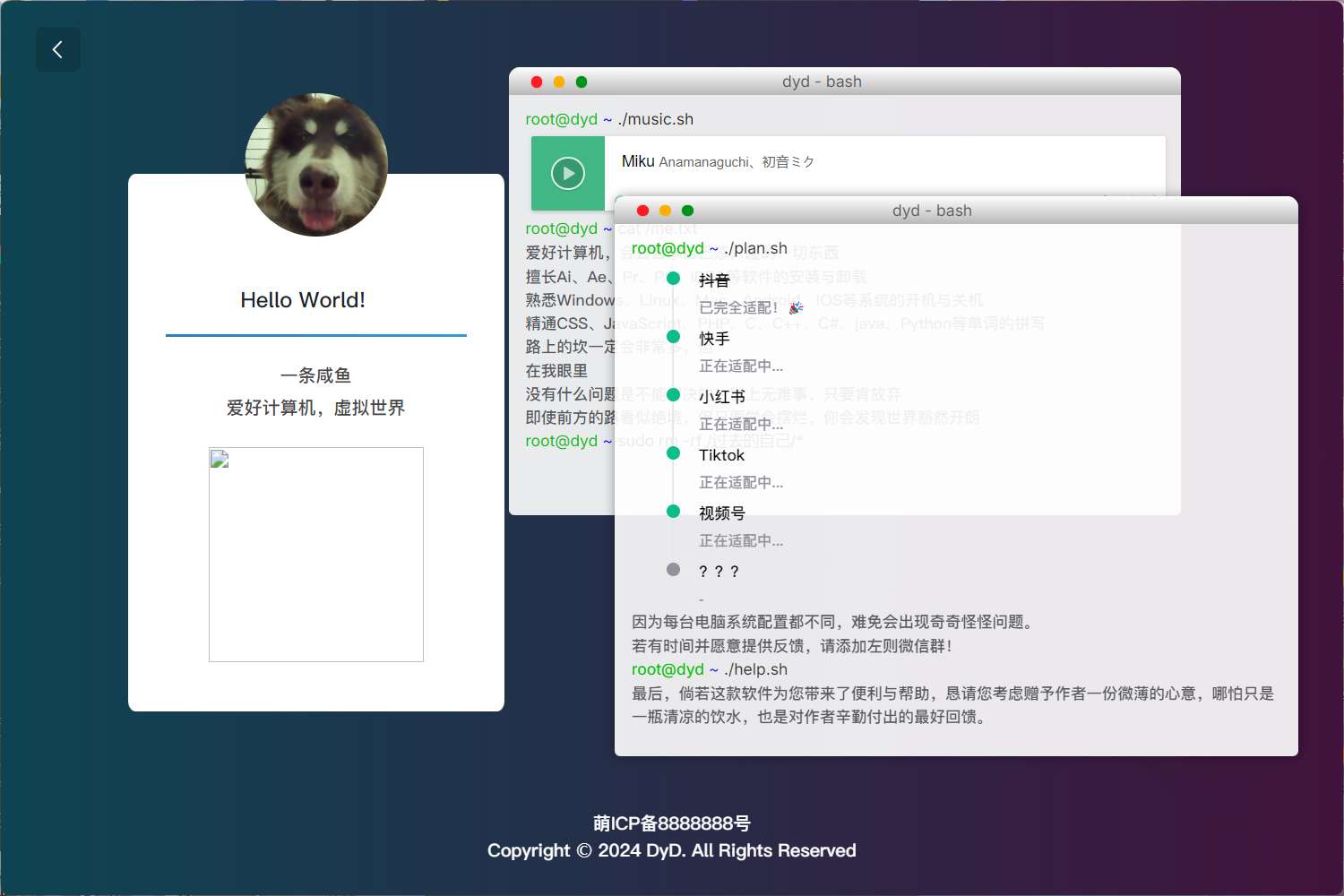Viewport: 1344px width, 896px height.
Task: Click the Copyright © 2024 DyD text
Action: 671,850
